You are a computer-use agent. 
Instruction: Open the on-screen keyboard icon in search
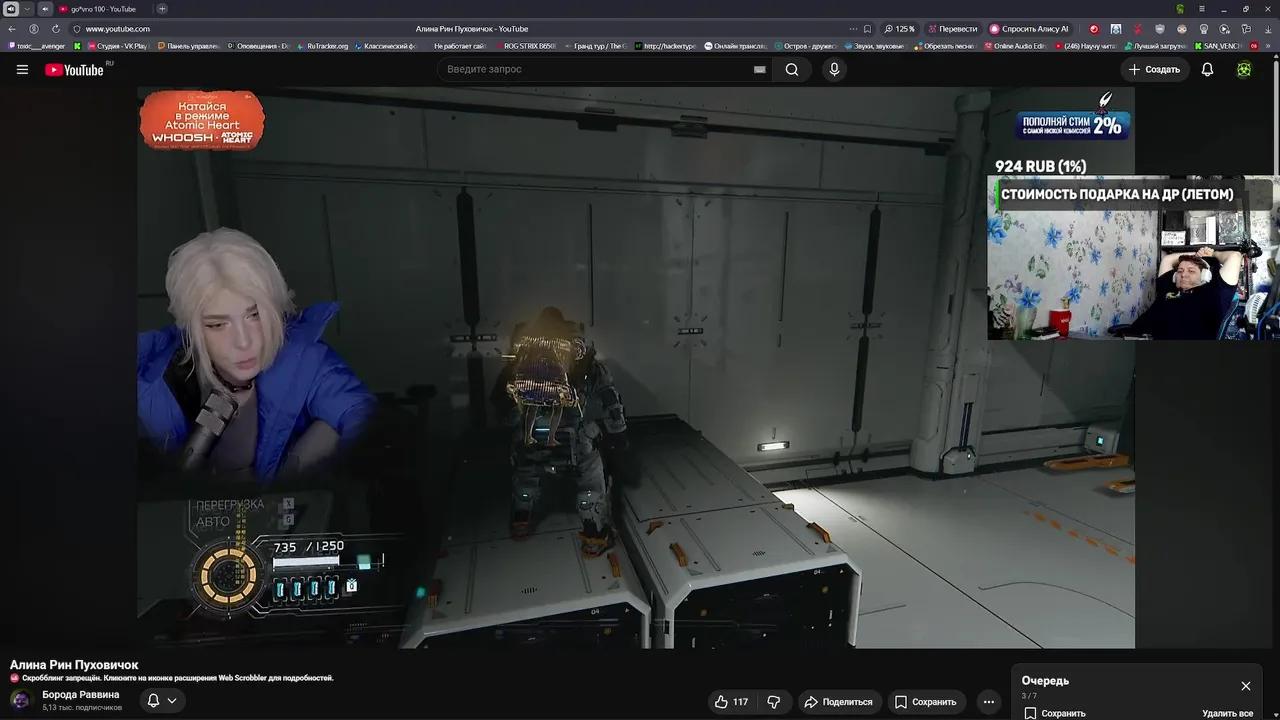tap(759, 69)
